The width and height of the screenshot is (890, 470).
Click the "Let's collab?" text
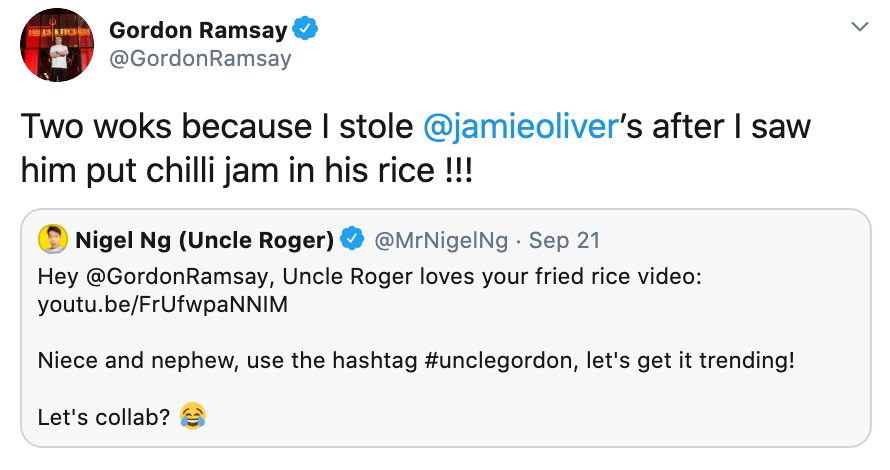103,415
